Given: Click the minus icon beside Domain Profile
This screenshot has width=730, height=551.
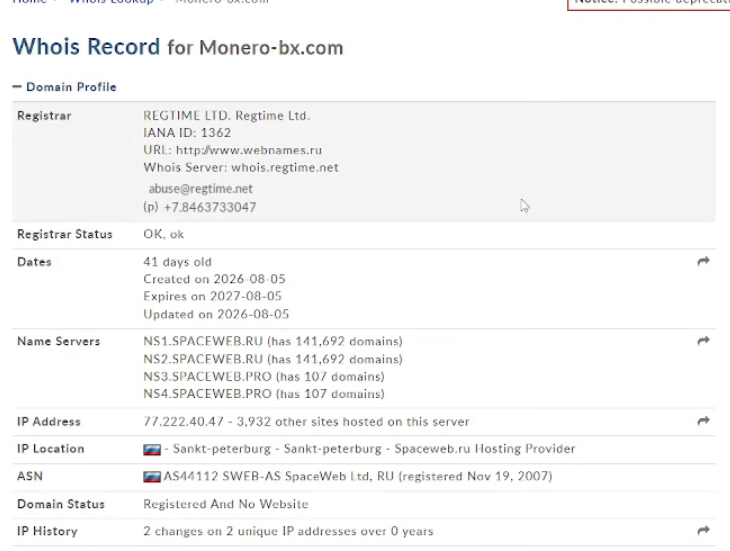Looking at the screenshot, I should [x=17, y=87].
